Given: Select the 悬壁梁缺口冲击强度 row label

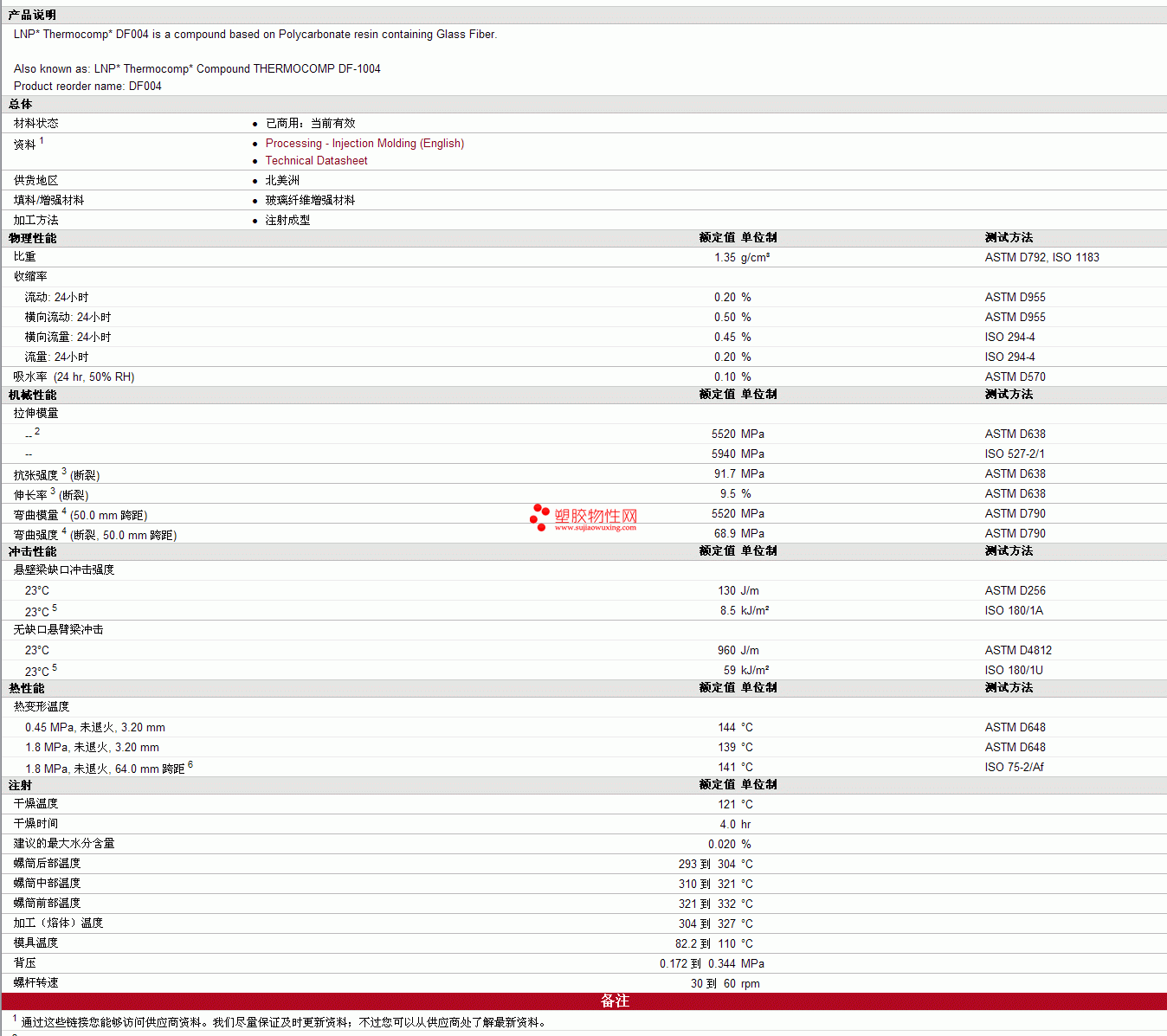Looking at the screenshot, I should coord(64,570).
